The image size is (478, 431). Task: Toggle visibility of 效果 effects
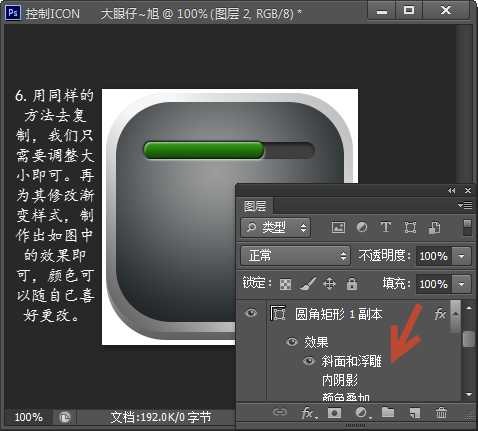[x=292, y=342]
